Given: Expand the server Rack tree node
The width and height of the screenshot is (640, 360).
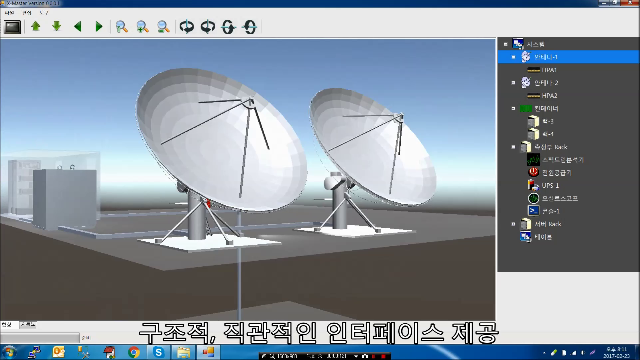Looking at the screenshot, I should tap(513, 224).
